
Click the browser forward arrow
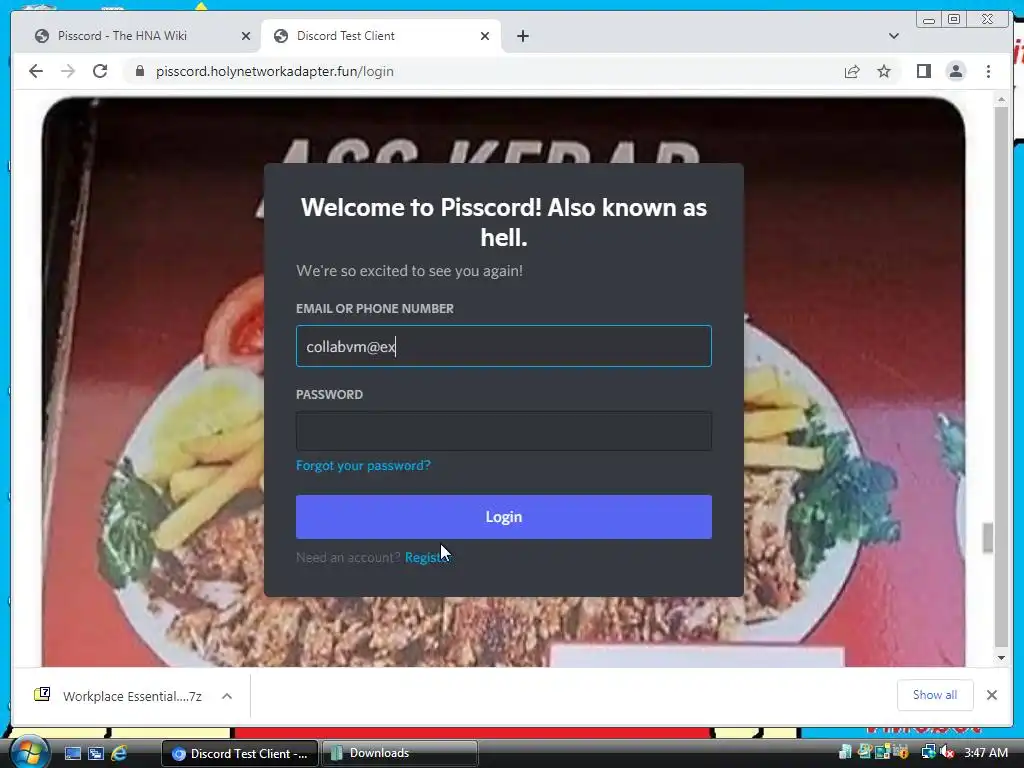(68, 71)
